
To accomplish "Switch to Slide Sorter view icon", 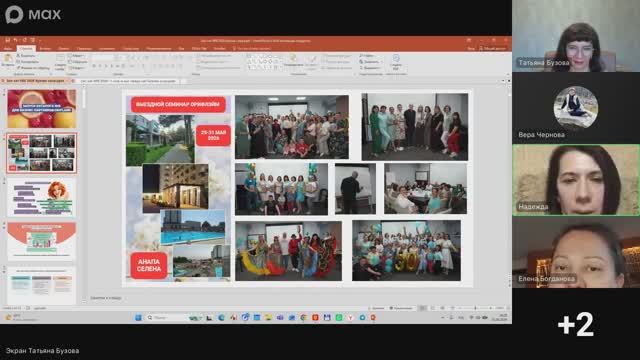I will [x=433, y=308].
